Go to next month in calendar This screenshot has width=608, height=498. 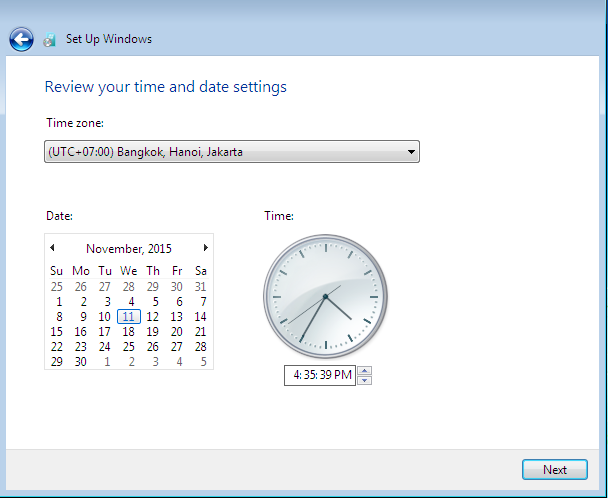tap(206, 247)
